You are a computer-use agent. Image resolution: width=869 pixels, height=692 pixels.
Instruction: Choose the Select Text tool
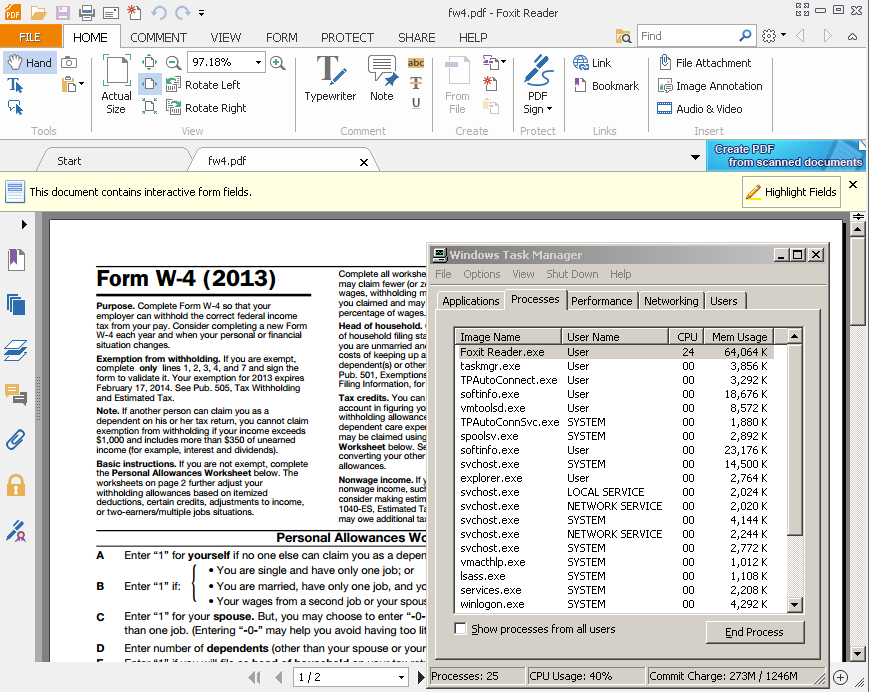coord(15,85)
